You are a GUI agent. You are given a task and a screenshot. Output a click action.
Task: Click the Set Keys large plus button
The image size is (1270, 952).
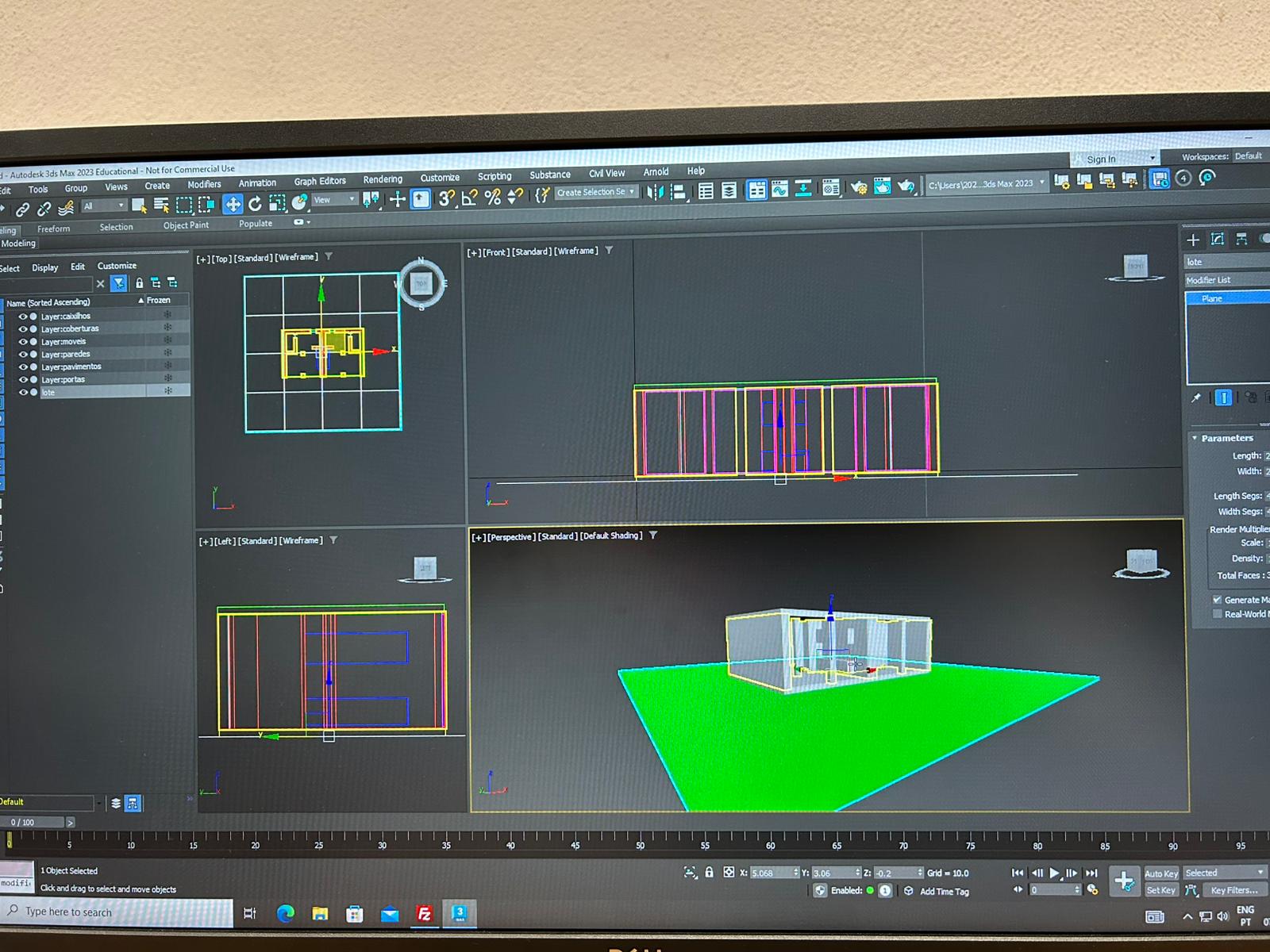point(1124,881)
